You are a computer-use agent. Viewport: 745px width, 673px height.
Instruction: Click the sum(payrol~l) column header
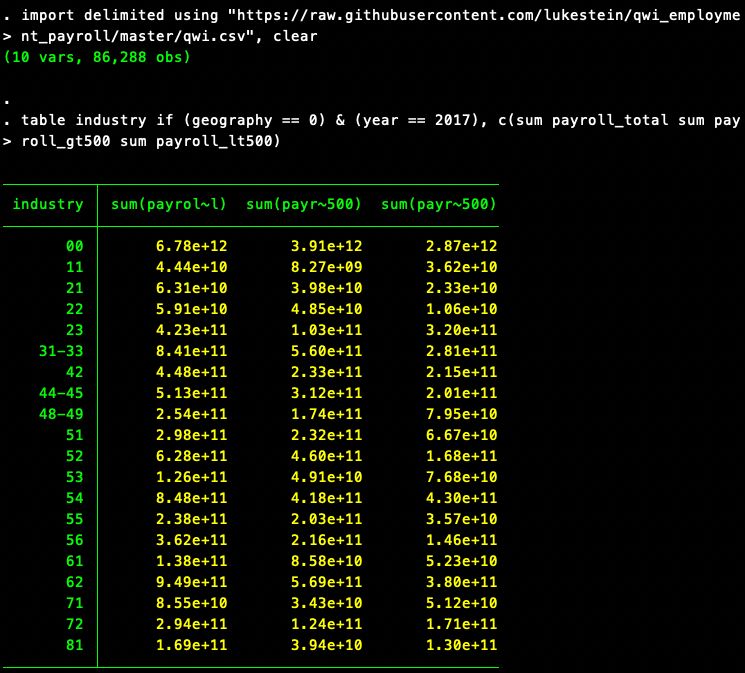coord(167,204)
